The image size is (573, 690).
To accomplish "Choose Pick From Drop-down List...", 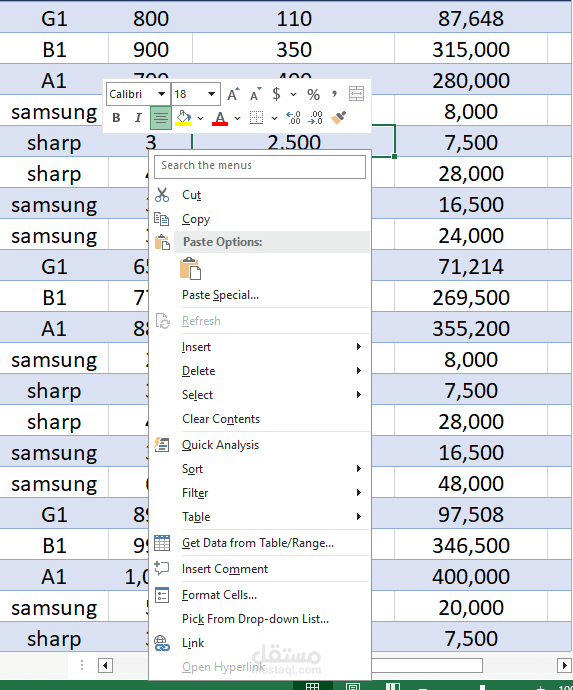I will coord(260,619).
